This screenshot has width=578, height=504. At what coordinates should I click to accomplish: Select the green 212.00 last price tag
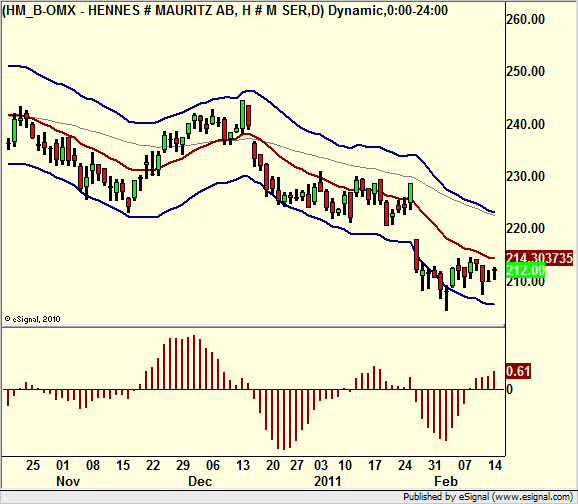(525, 271)
